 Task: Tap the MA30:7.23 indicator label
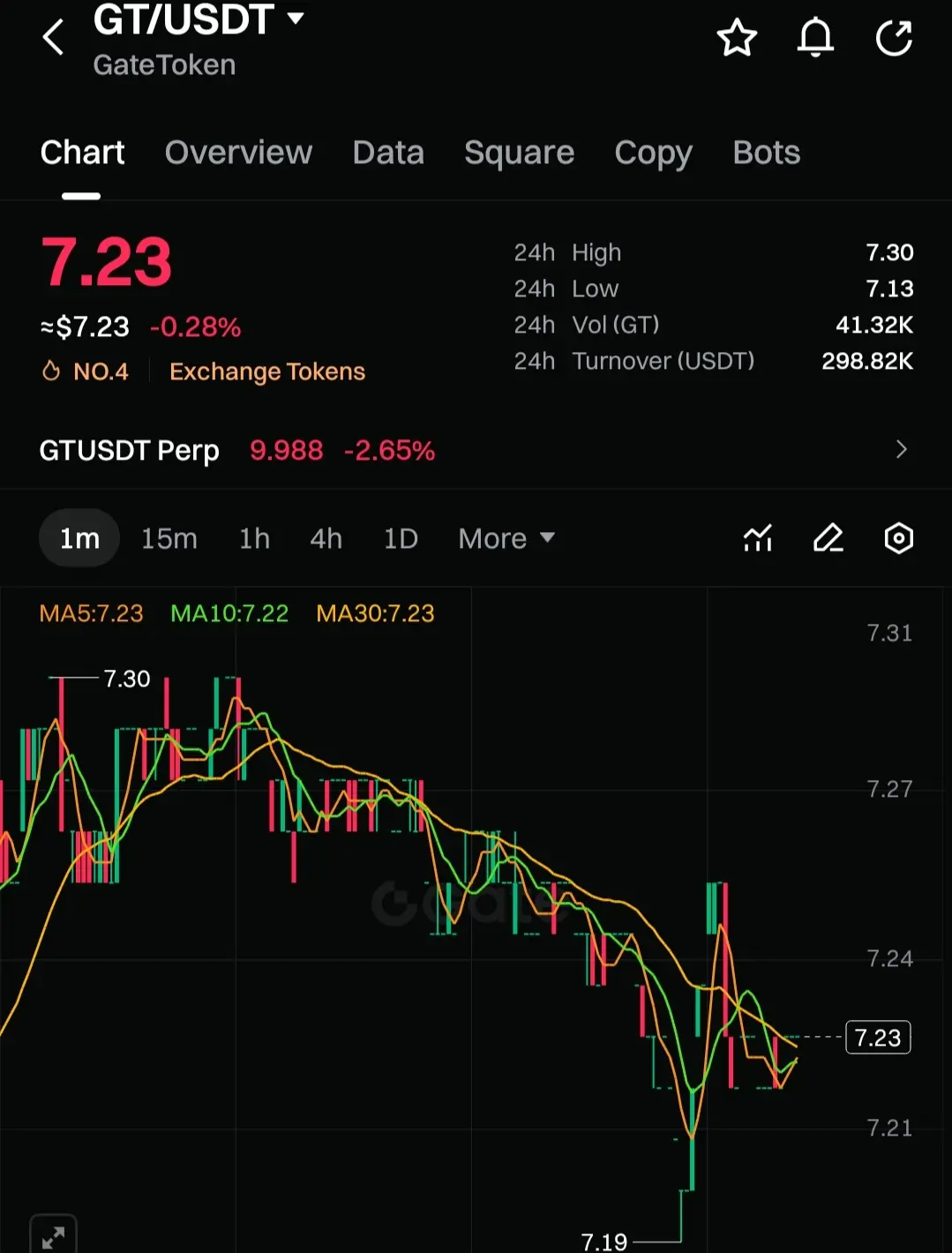375,613
